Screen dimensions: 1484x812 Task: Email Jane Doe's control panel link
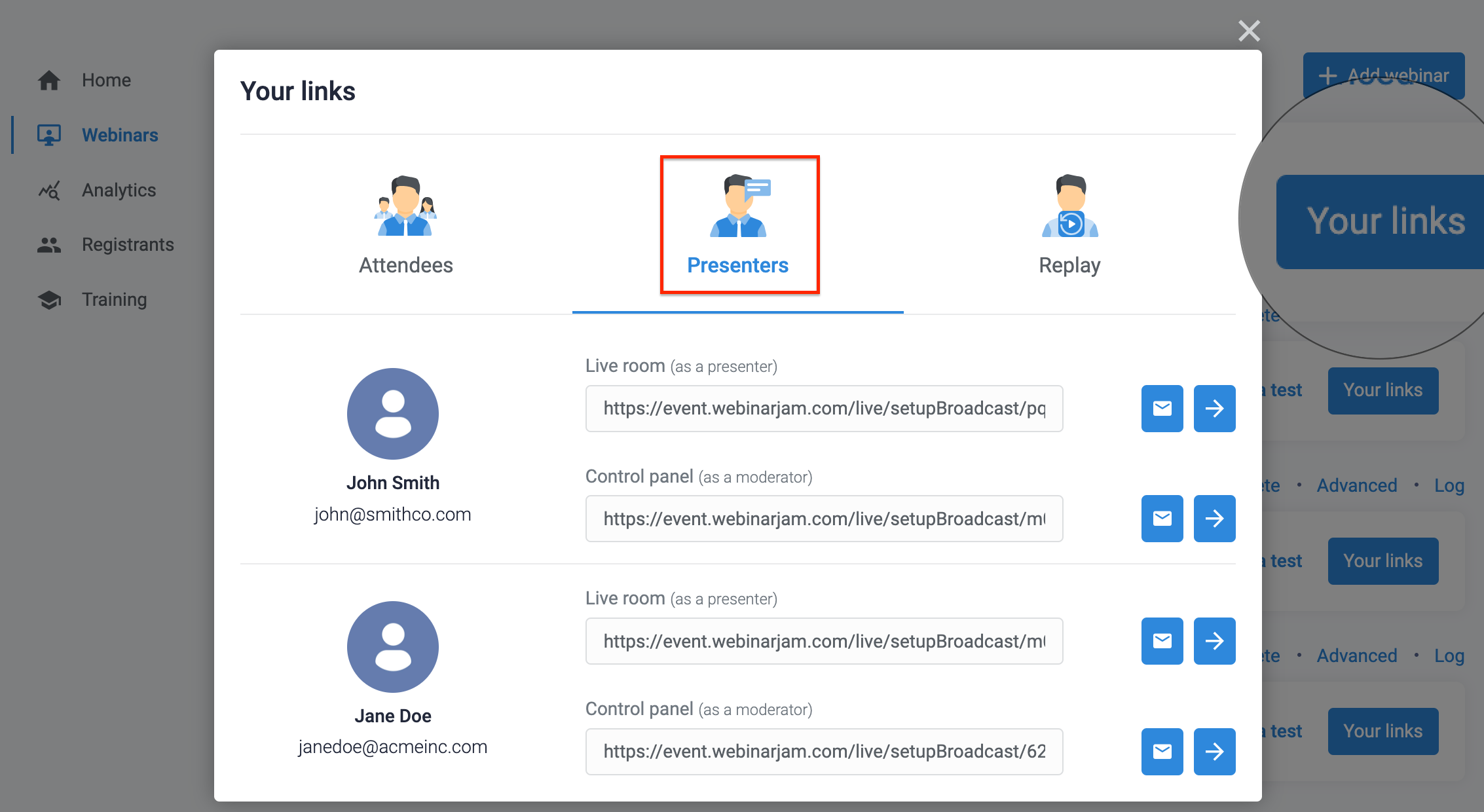1162,752
